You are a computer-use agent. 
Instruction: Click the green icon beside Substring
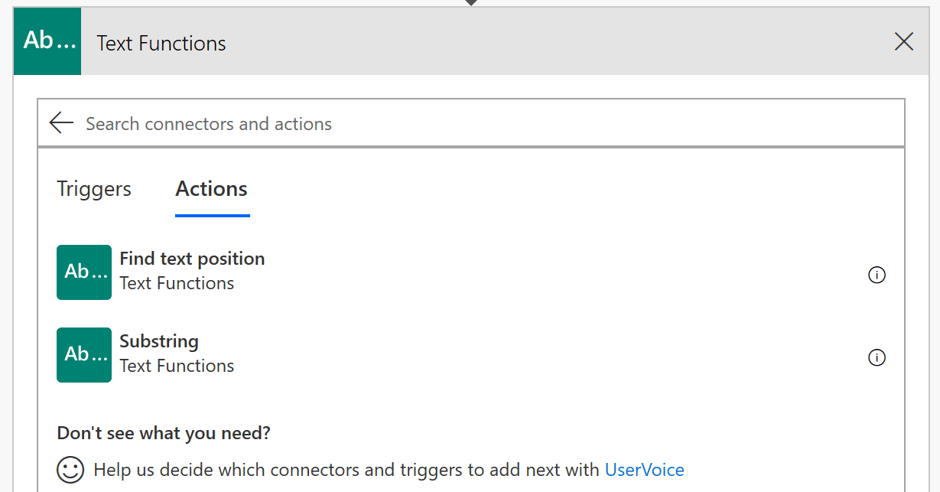coord(84,355)
